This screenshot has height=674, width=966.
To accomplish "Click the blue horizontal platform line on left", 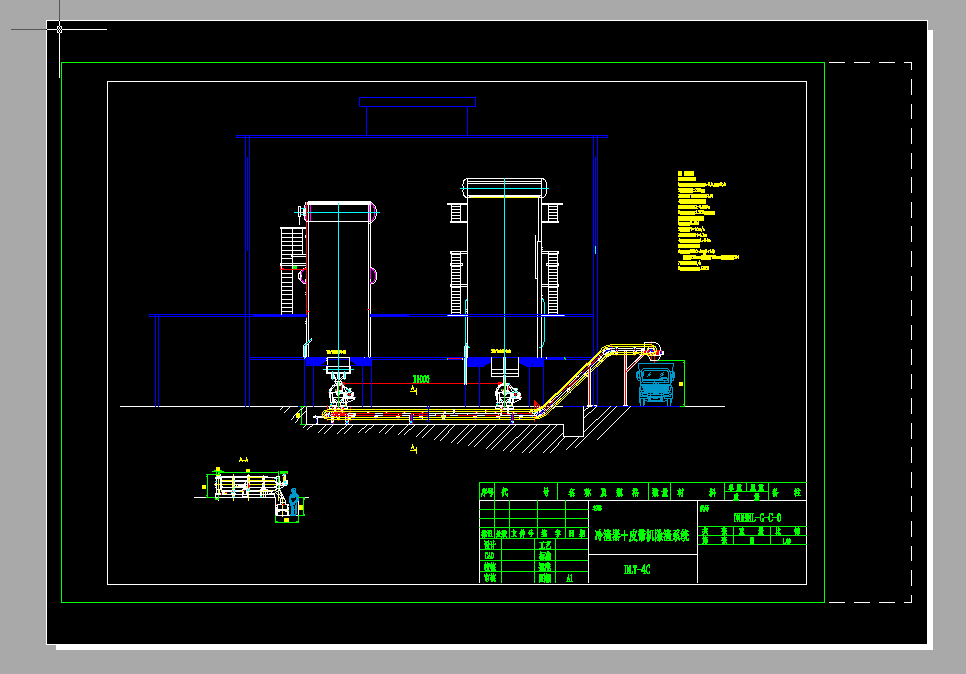I will 226,316.
